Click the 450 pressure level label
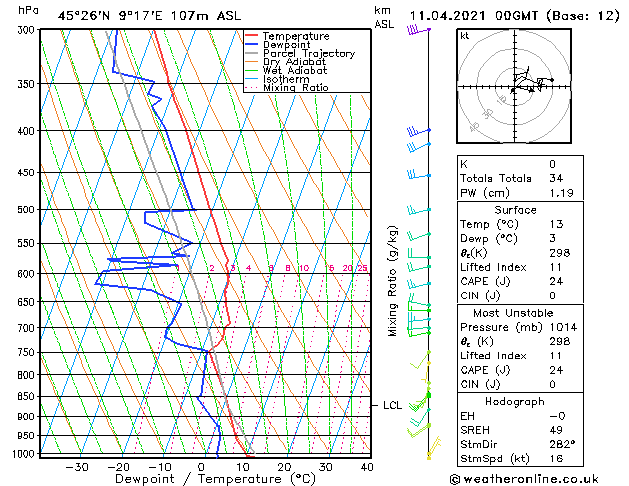The height and width of the screenshot is (486, 629). tap(28, 173)
